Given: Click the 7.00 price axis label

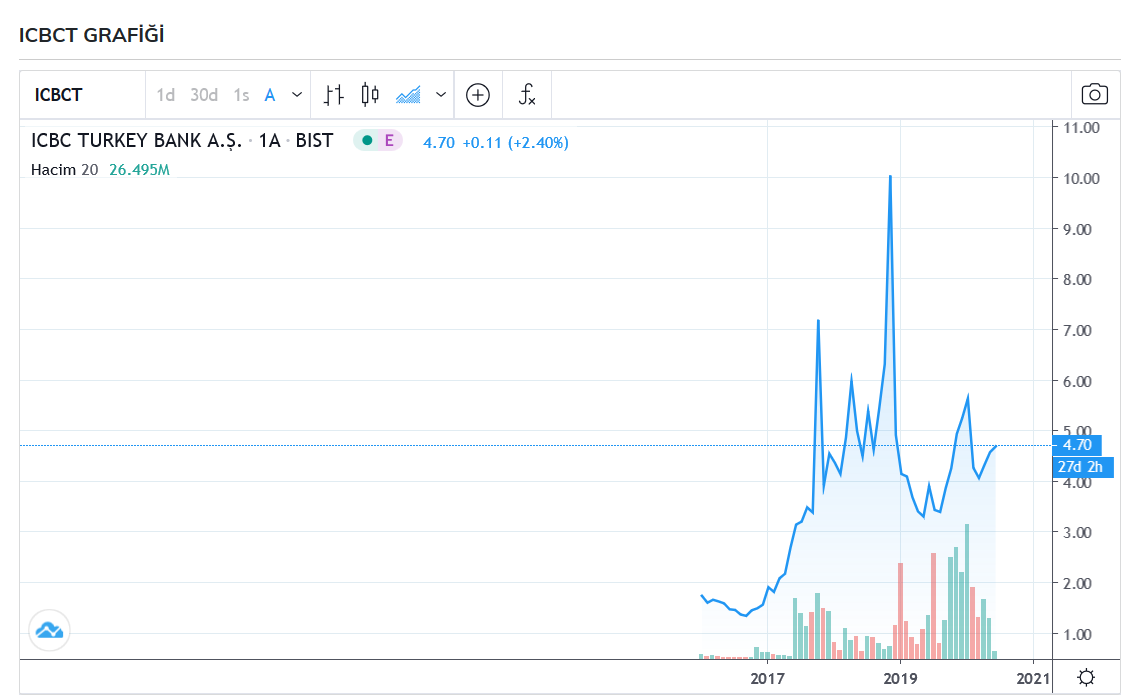Looking at the screenshot, I should point(1077,330).
